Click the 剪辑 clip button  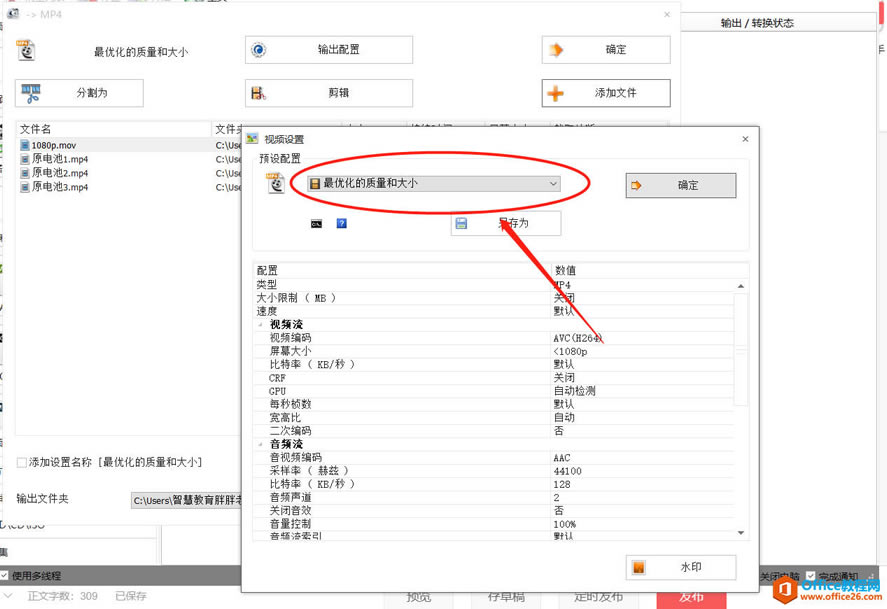(329, 93)
